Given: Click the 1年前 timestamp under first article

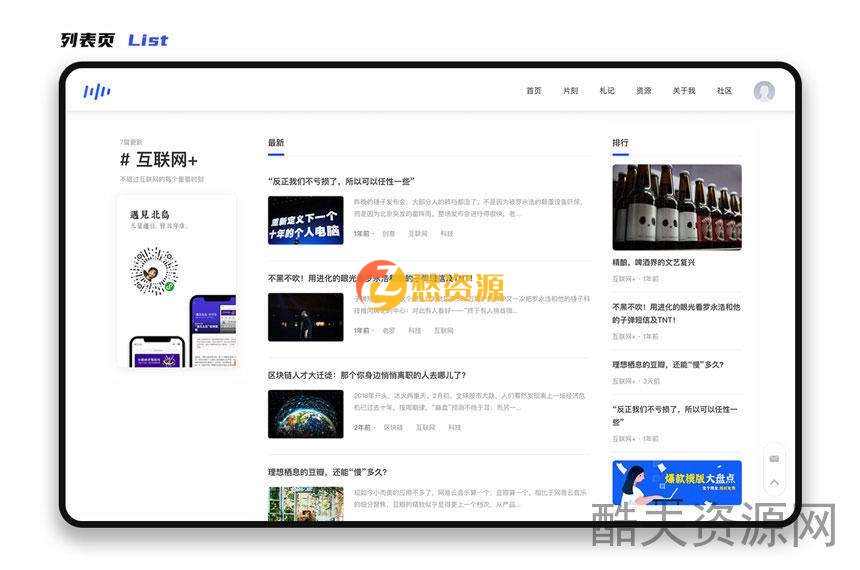Looking at the screenshot, I should coord(361,234).
